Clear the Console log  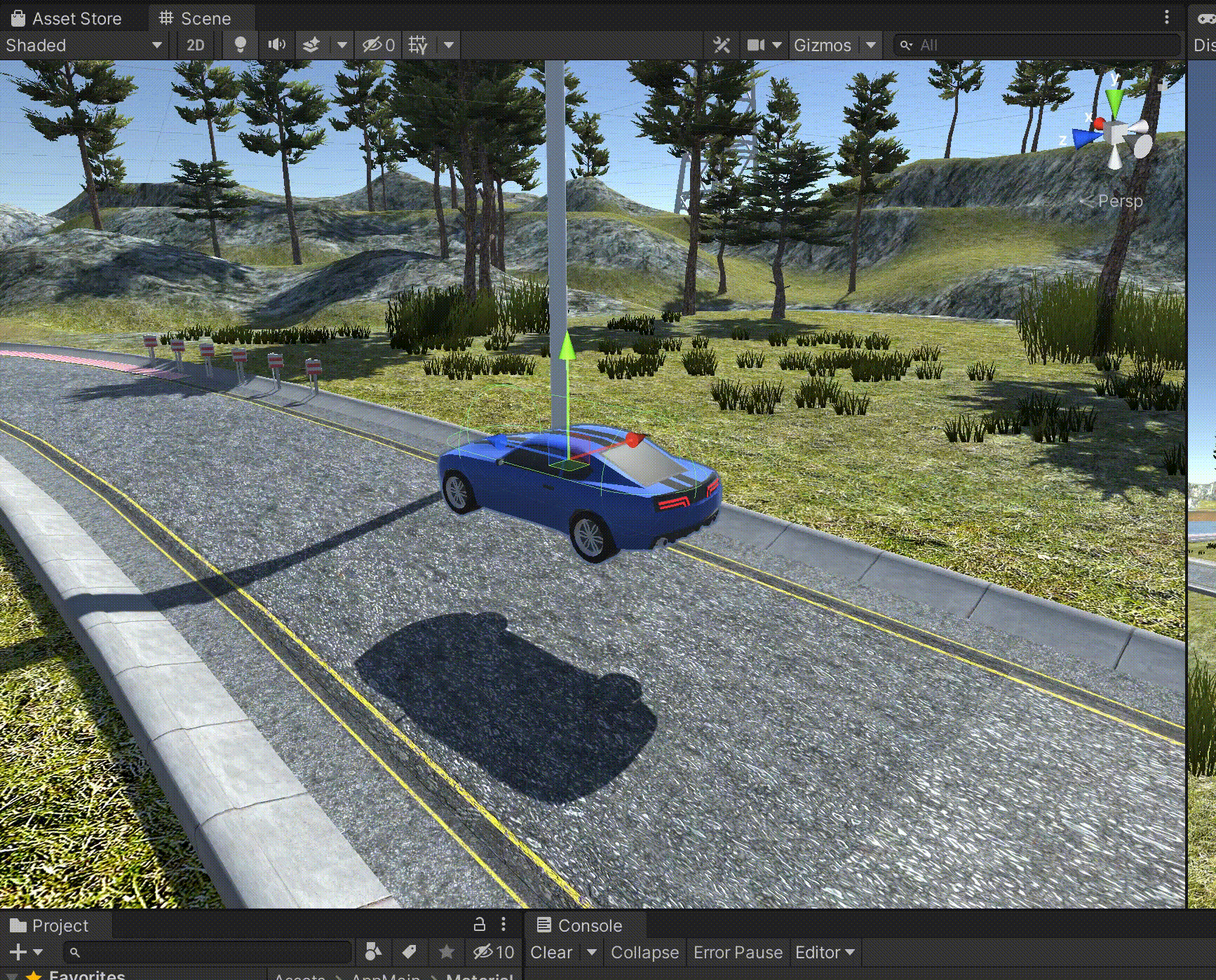click(x=551, y=953)
